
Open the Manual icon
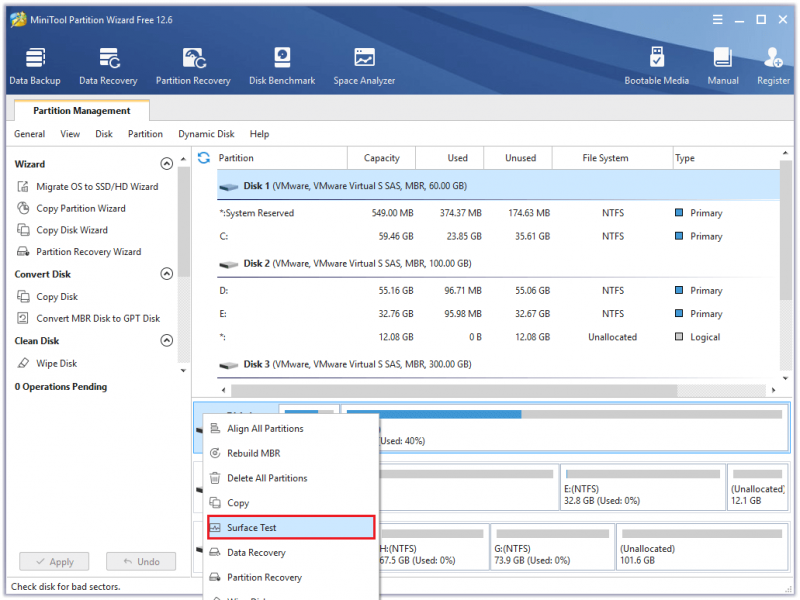[x=723, y=66]
